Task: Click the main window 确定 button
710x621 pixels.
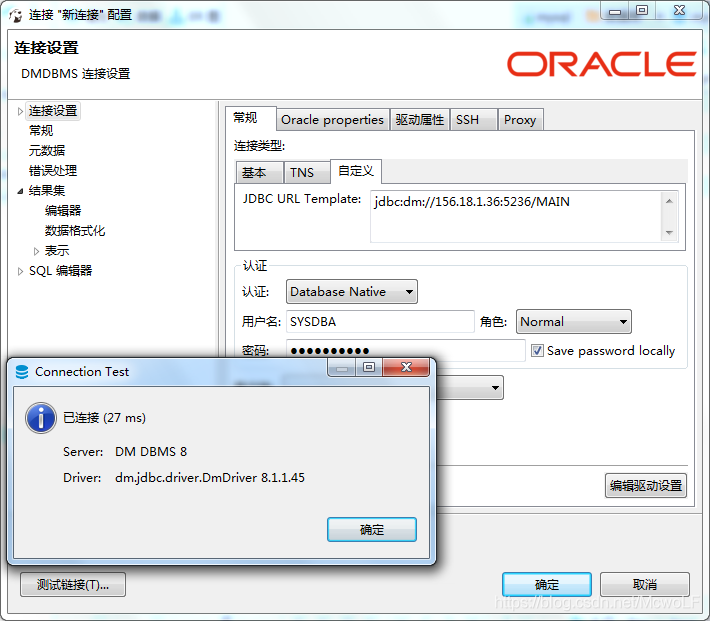Action: pos(547,585)
